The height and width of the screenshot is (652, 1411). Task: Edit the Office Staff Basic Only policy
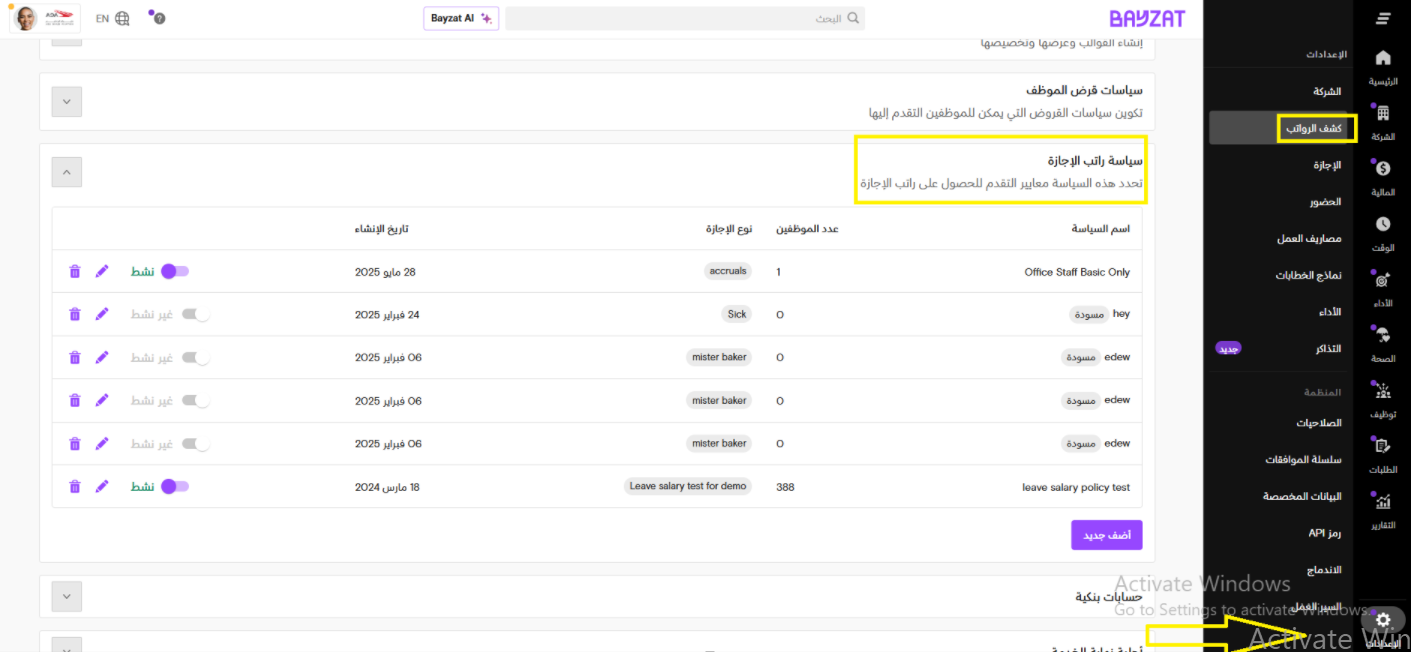coord(101,272)
